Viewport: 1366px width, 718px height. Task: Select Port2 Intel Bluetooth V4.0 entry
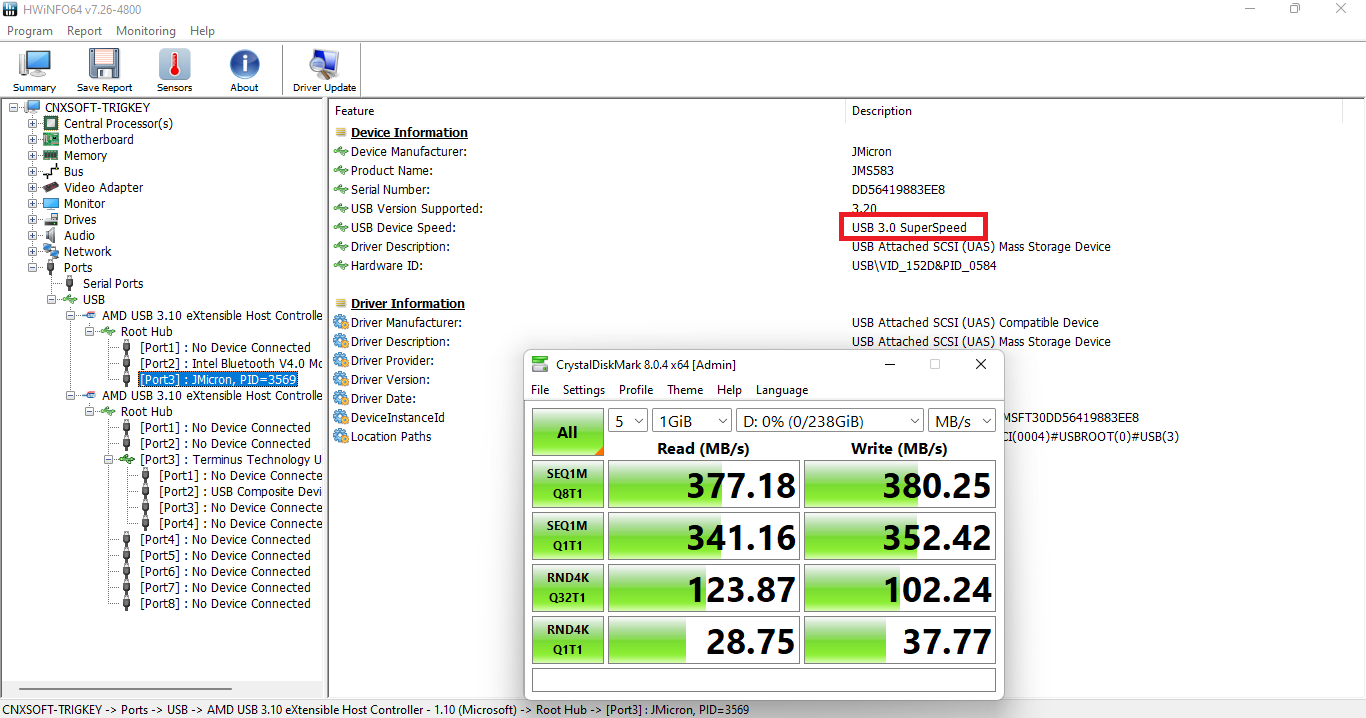pyautogui.click(x=230, y=363)
